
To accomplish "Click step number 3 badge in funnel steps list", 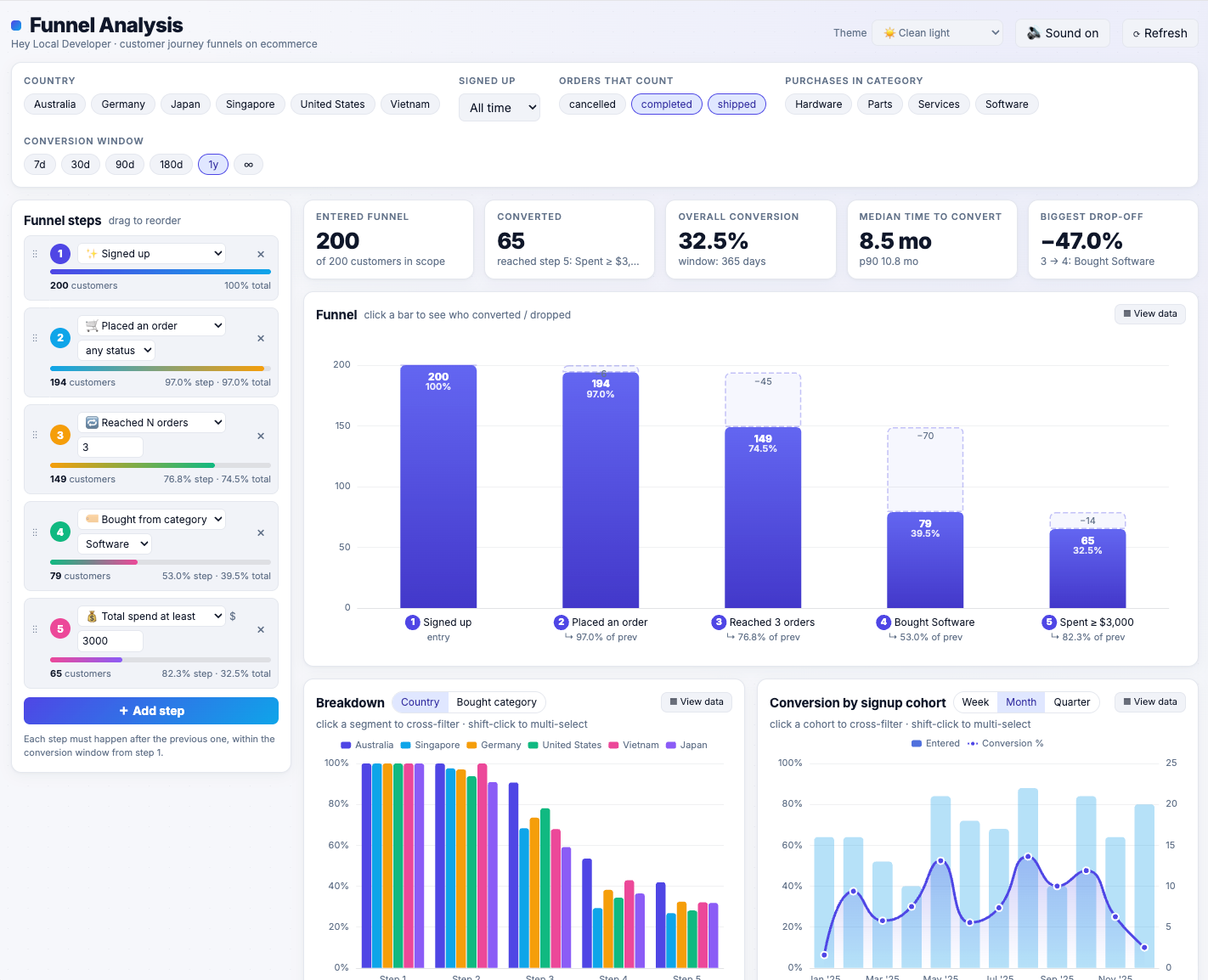I will coord(60,435).
